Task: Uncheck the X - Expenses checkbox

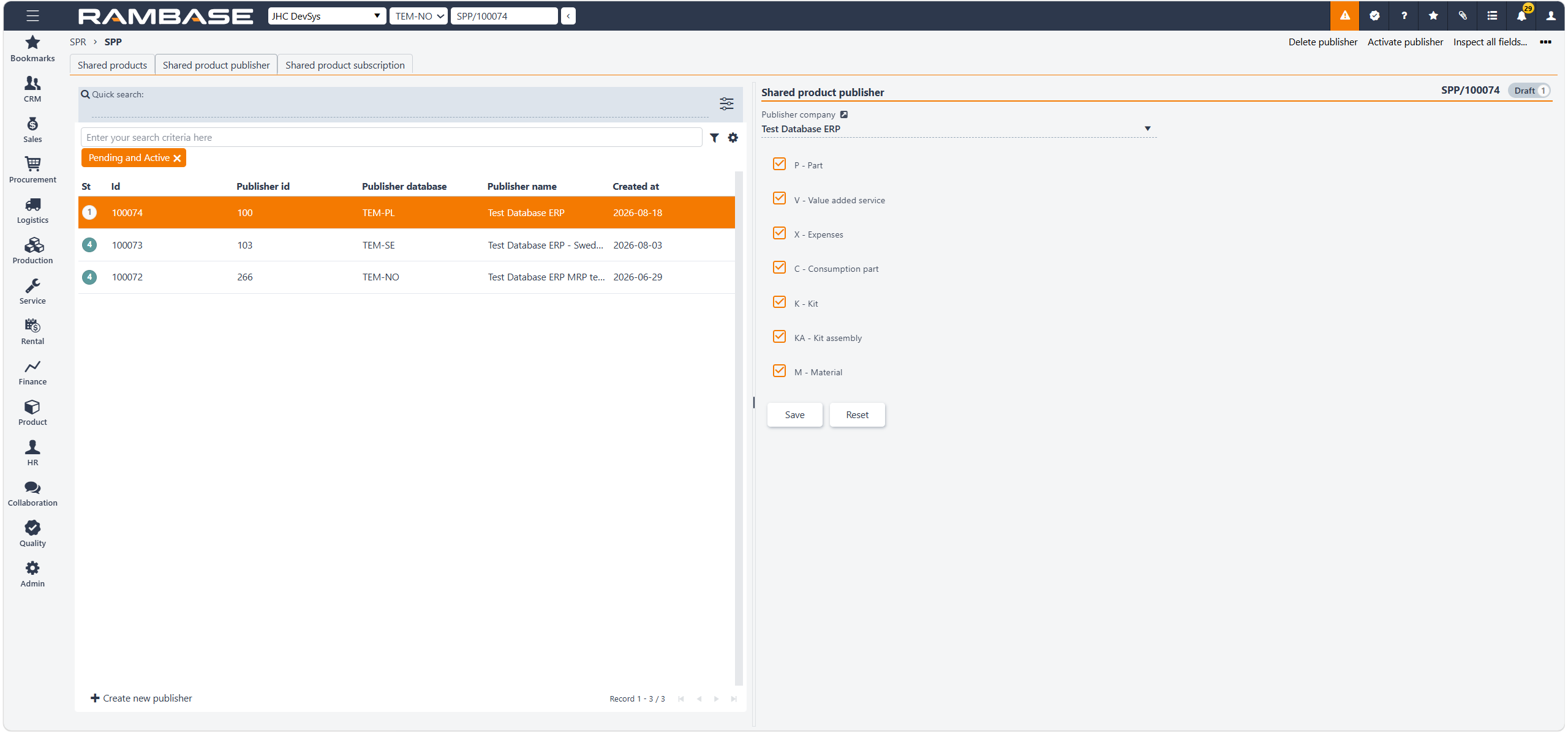Action: [x=779, y=233]
